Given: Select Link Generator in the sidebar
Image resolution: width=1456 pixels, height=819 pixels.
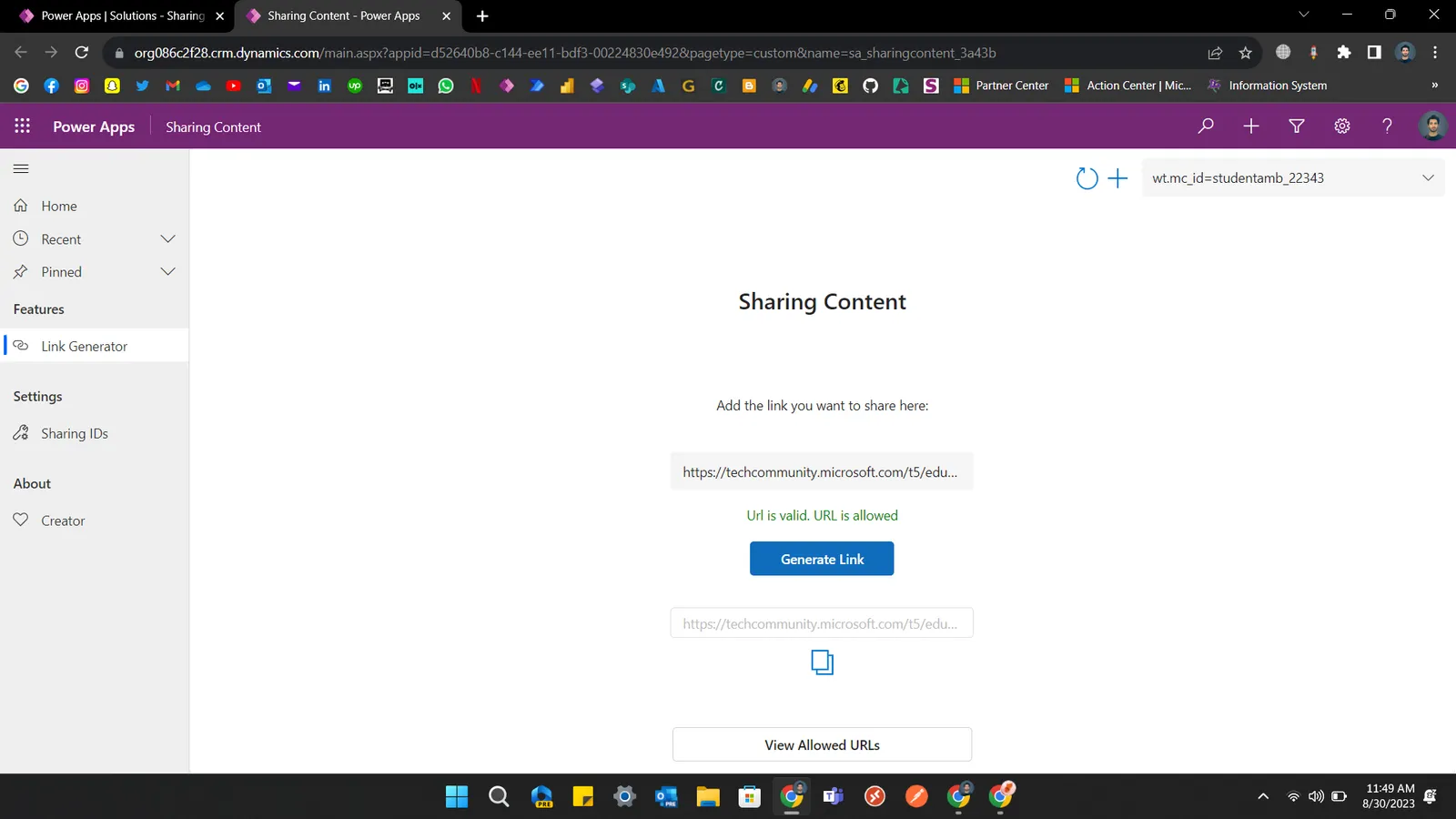Looking at the screenshot, I should point(95,346).
